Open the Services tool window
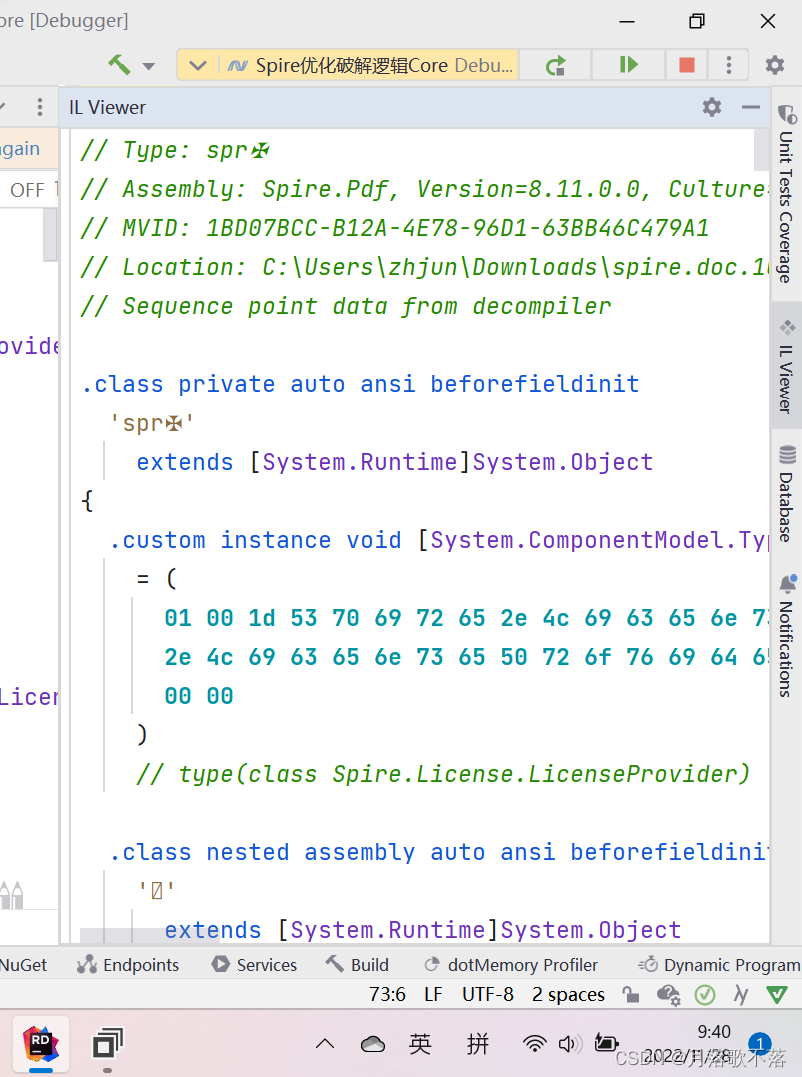 [x=254, y=965]
